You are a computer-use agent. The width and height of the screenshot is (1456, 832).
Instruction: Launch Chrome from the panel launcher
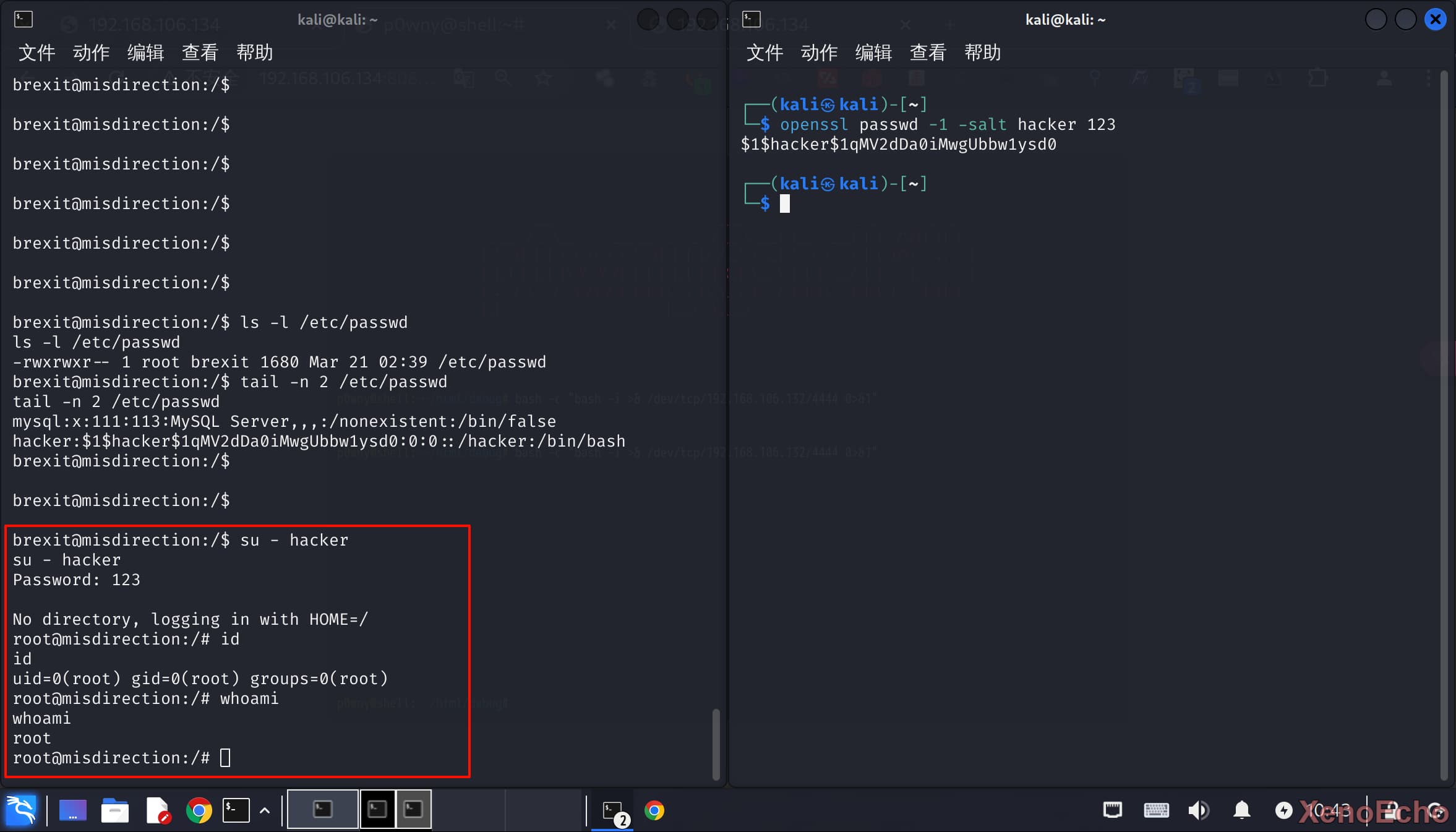coord(199,810)
